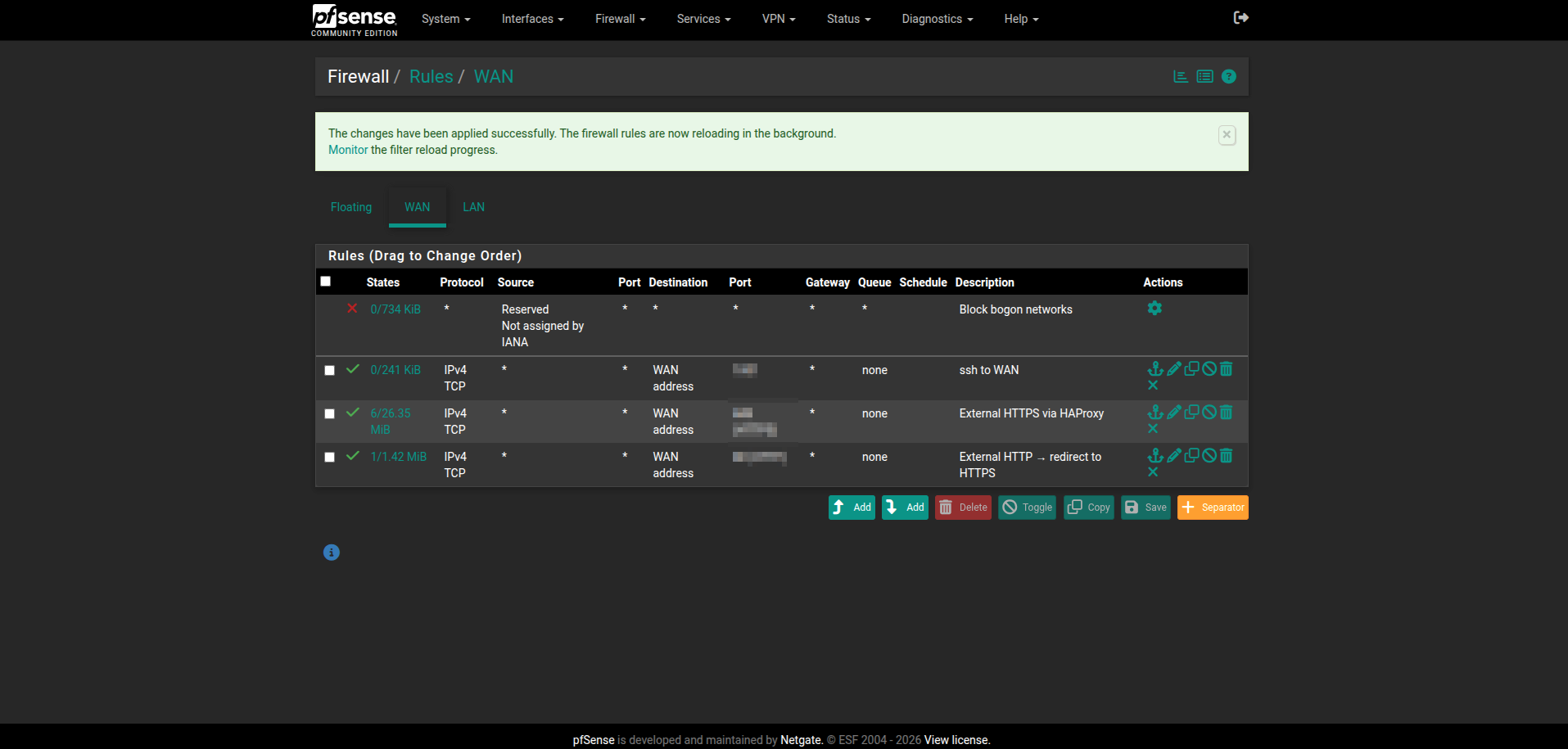
Task: Open the related status chart icon
Action: tap(1181, 76)
